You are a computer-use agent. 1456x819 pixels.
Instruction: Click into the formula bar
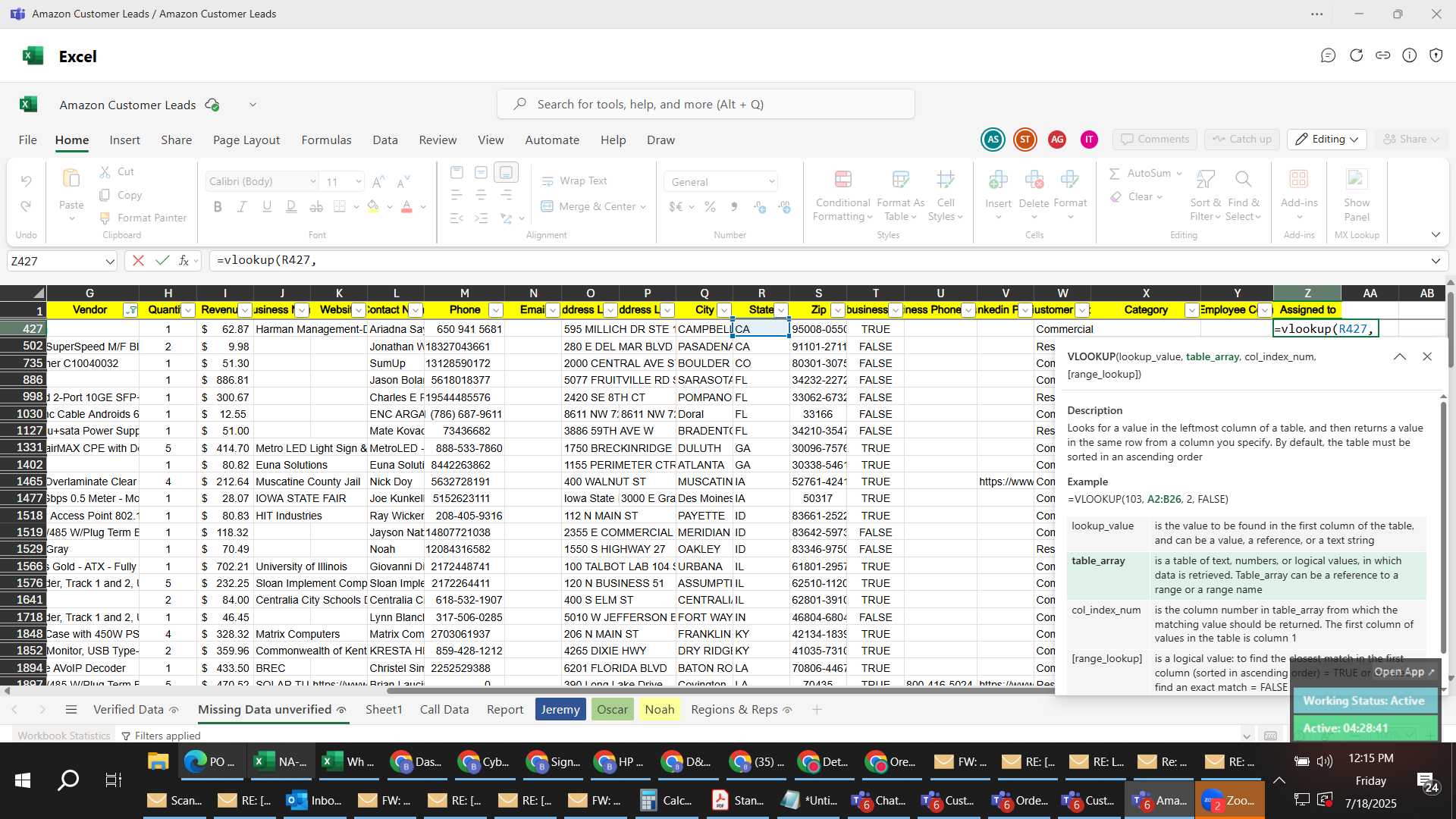pyautogui.click(x=819, y=261)
